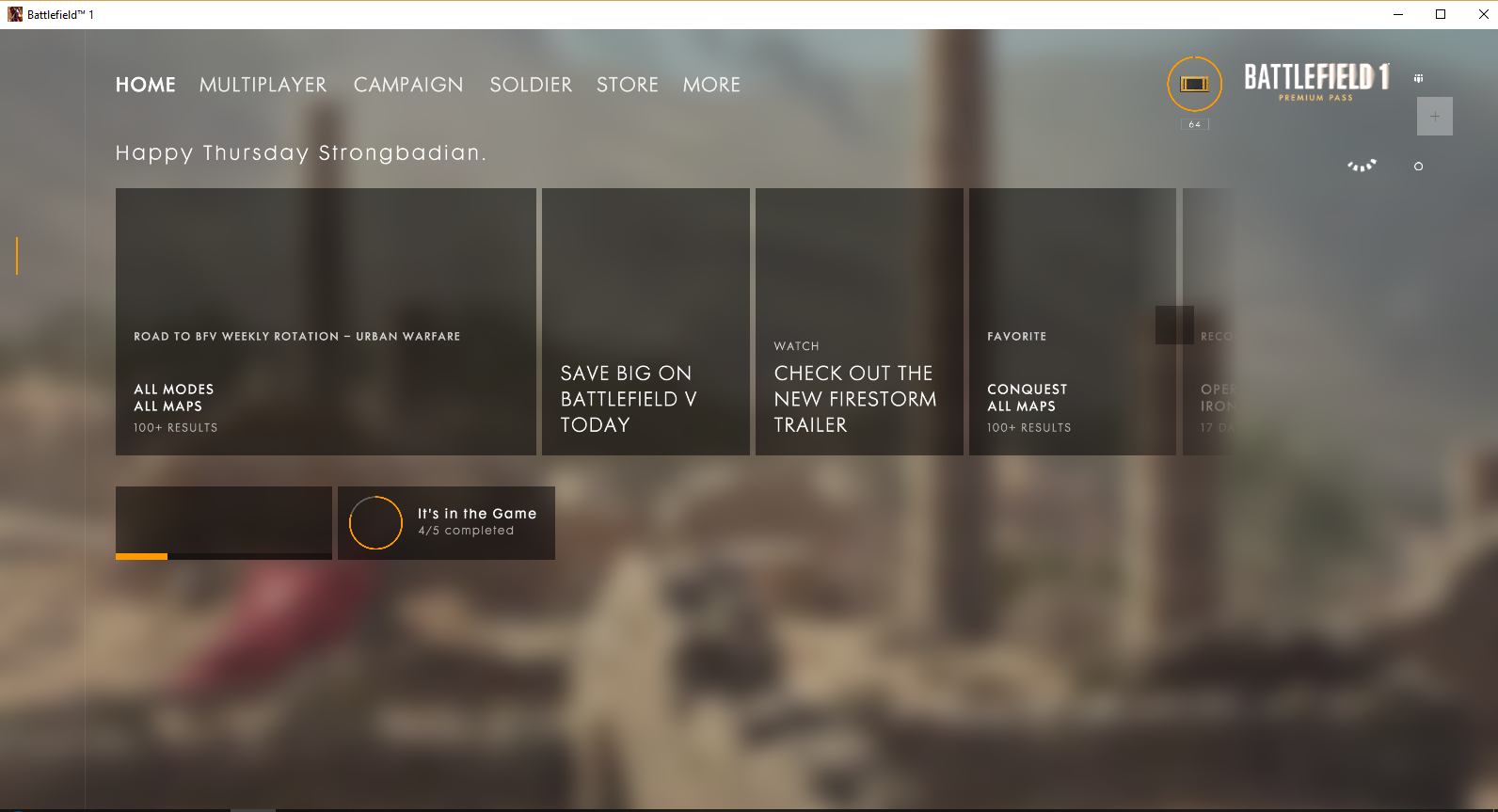
Task: Open the Store page
Action: pos(627,85)
